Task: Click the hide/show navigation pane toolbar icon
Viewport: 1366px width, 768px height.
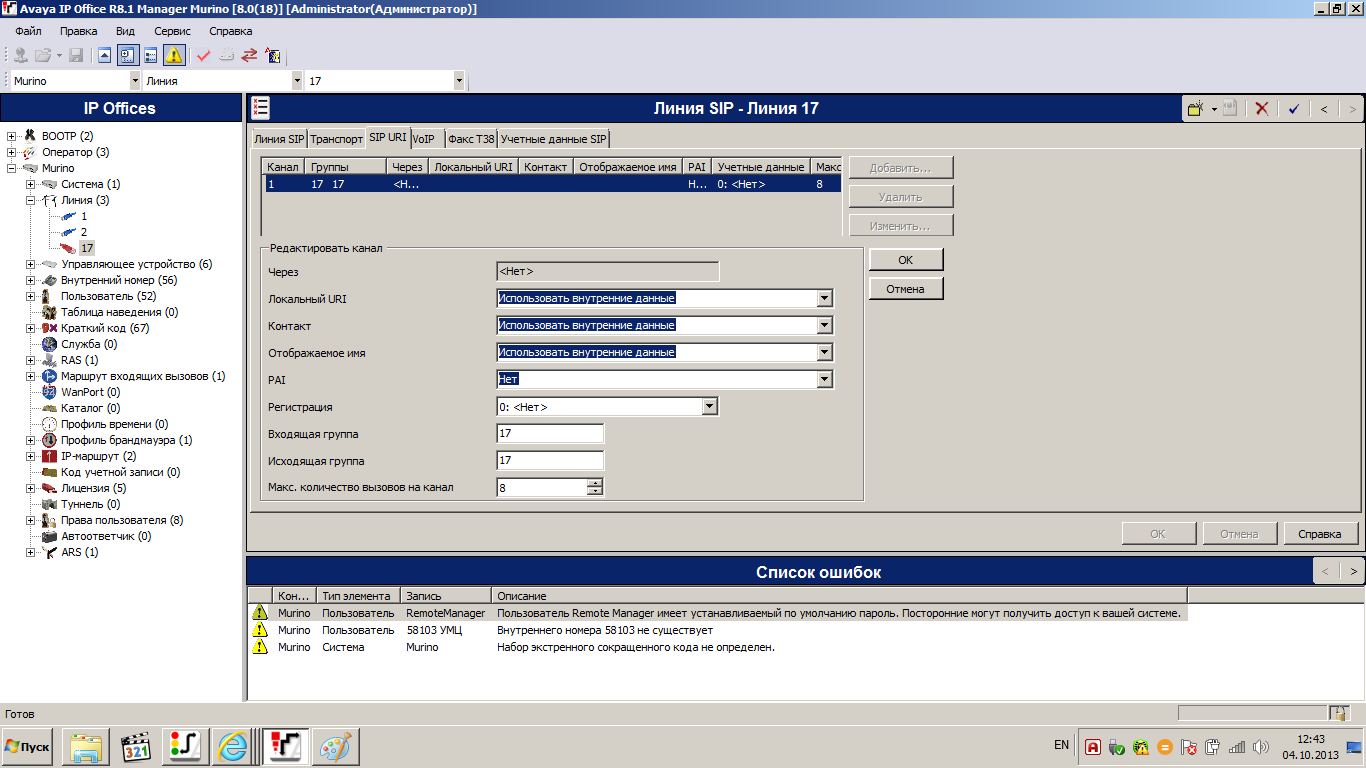Action: 105,55
